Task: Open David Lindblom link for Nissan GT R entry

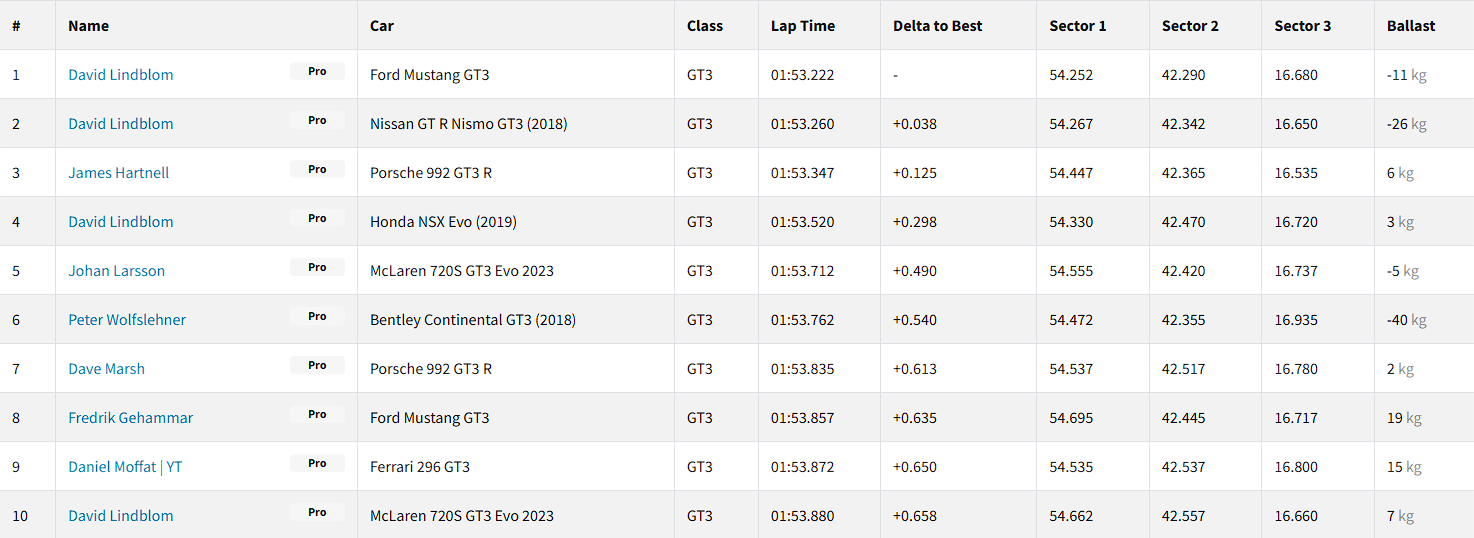Action: [x=121, y=124]
